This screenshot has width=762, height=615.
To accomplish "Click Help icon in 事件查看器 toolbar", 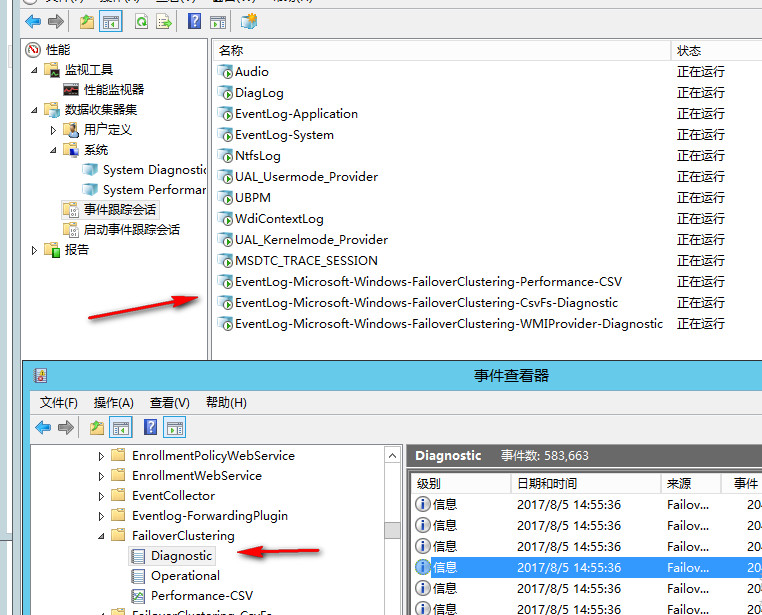I will [151, 427].
